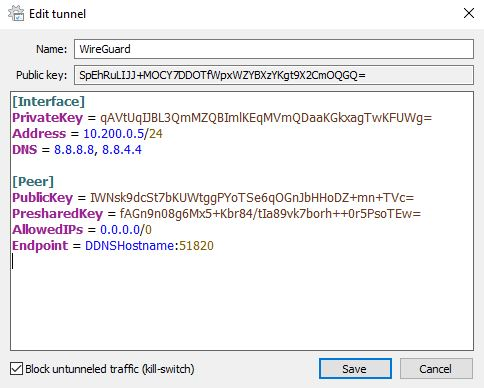Click the Cancel button
The width and height of the screenshot is (484, 388).
[436, 369]
